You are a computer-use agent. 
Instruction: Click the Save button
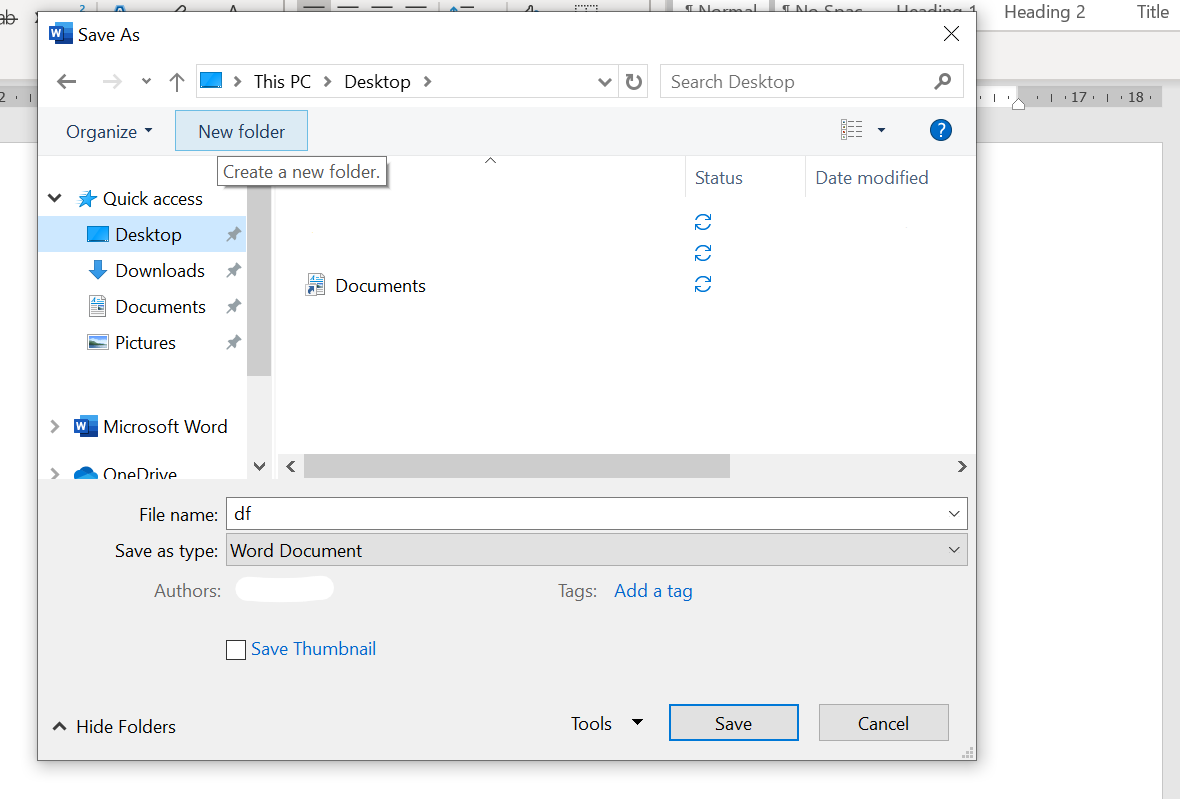tap(734, 723)
